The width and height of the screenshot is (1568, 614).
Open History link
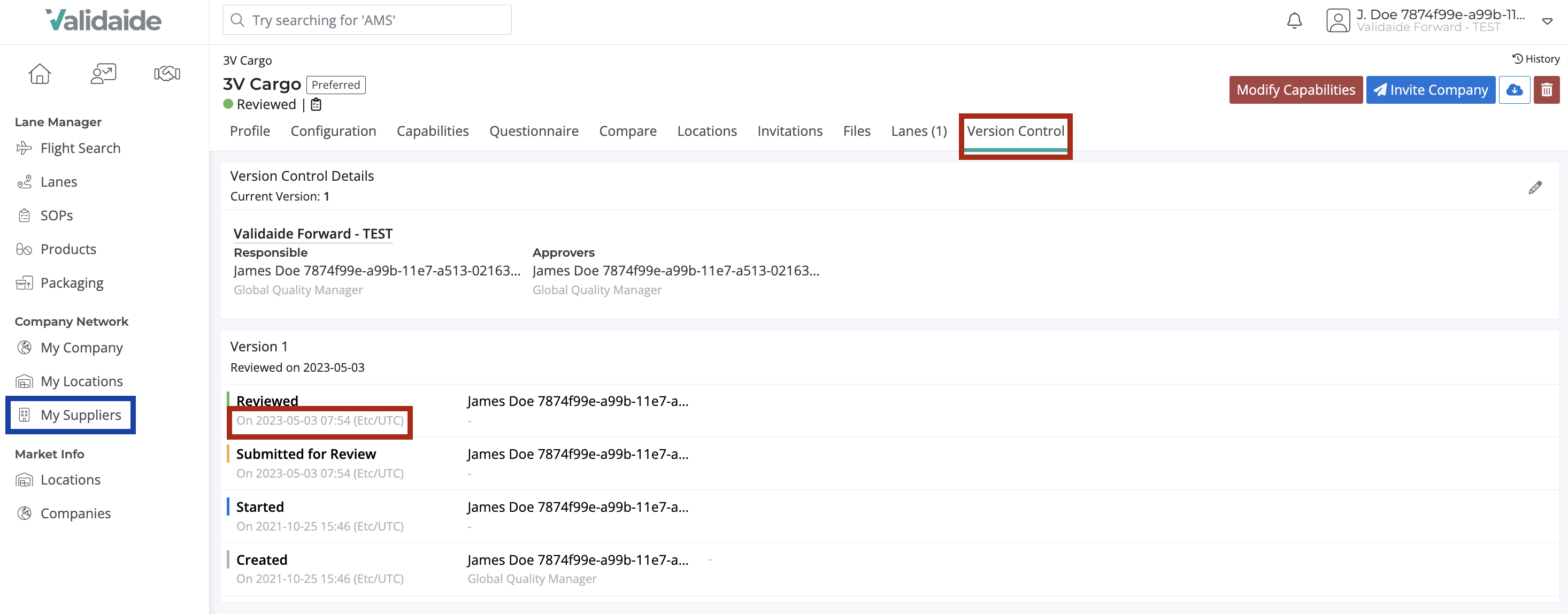click(1536, 59)
